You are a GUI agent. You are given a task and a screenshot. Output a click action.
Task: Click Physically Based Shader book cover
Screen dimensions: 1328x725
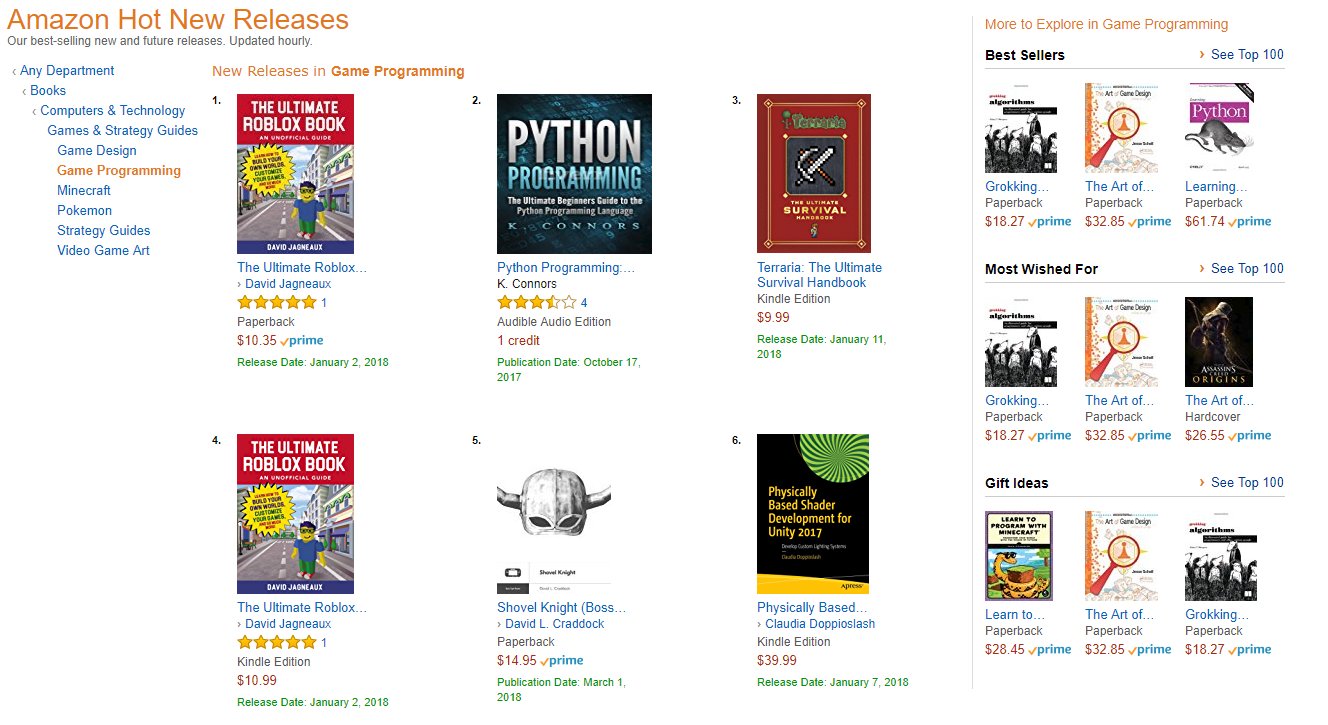(813, 514)
